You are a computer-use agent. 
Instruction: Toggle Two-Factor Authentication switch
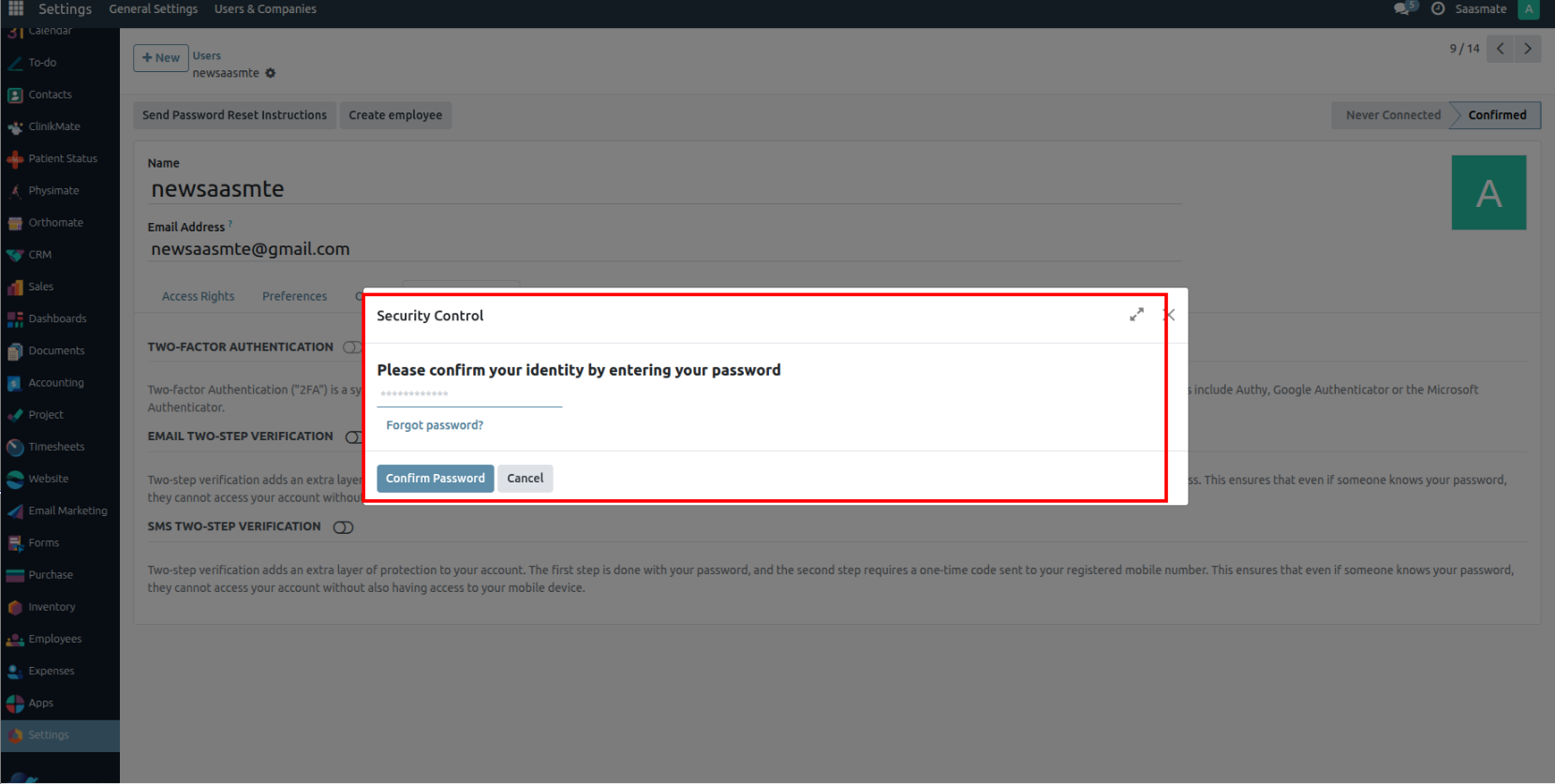351,348
